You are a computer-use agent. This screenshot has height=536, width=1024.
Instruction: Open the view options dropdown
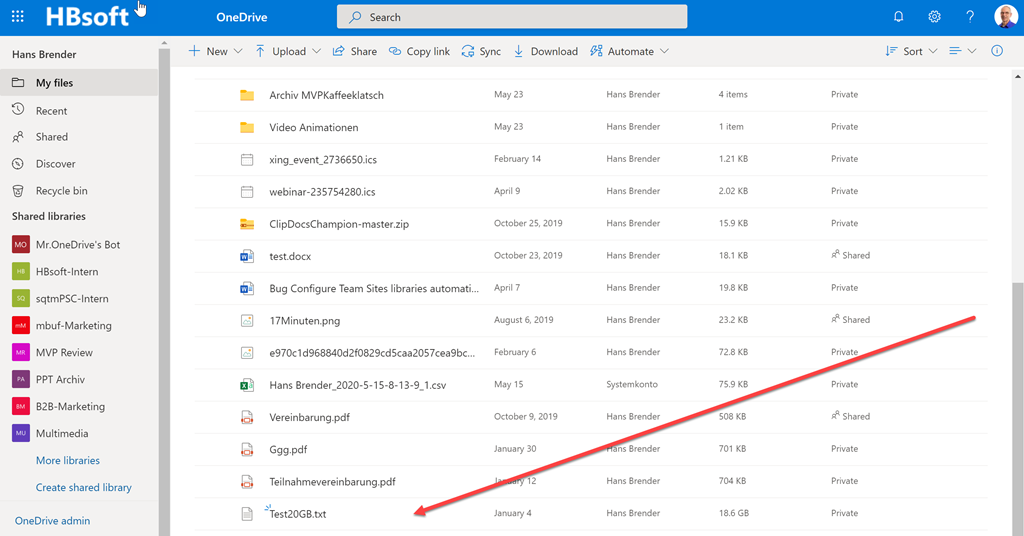[962, 51]
